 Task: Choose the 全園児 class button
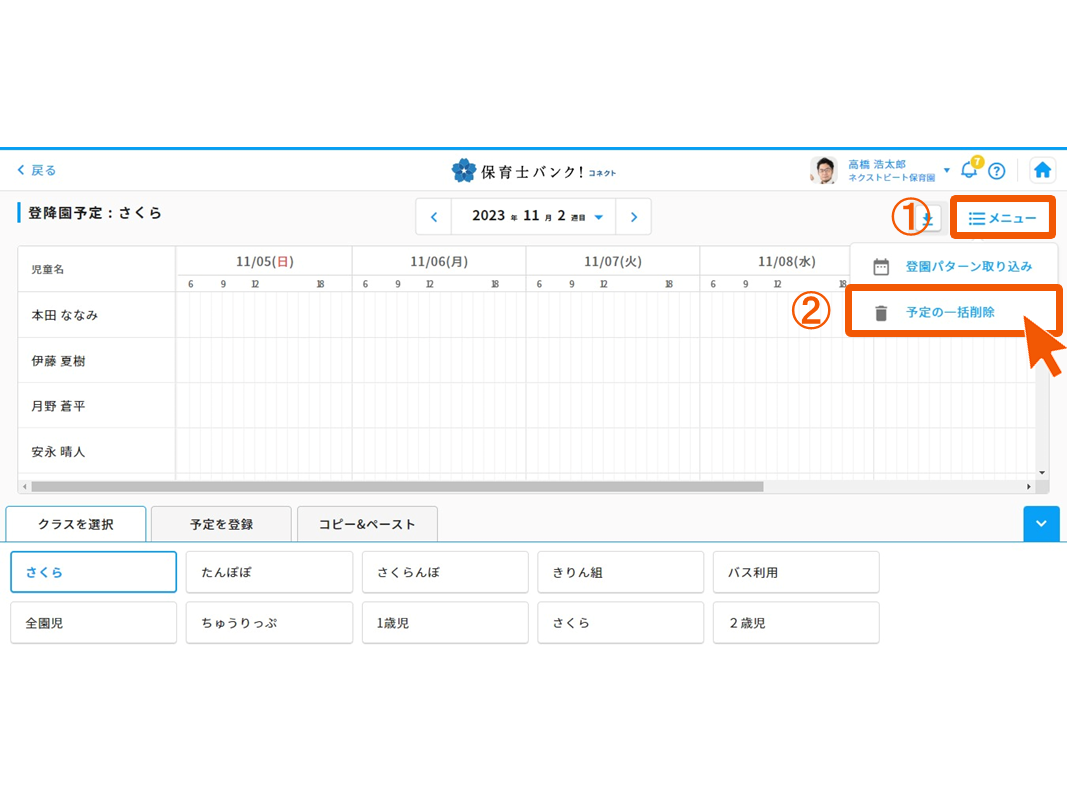pyautogui.click(x=93, y=622)
